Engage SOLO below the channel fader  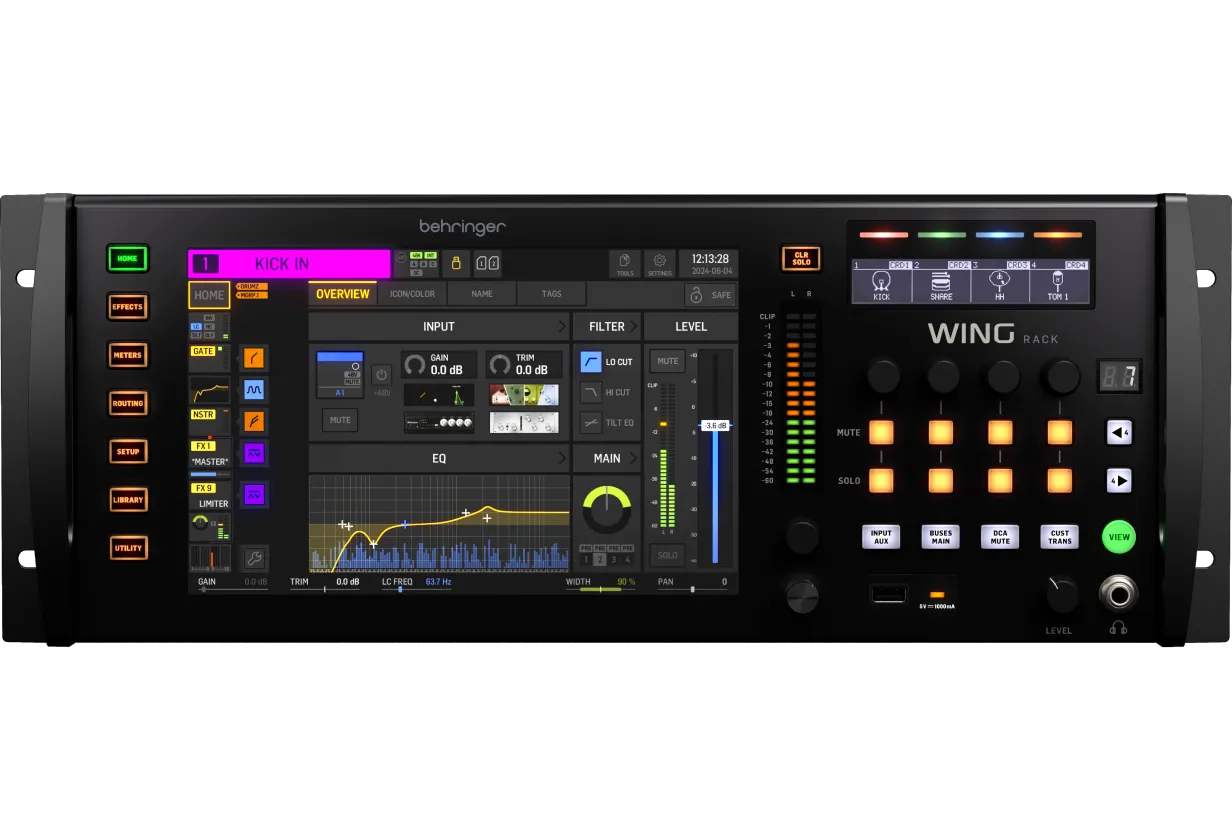[667, 555]
